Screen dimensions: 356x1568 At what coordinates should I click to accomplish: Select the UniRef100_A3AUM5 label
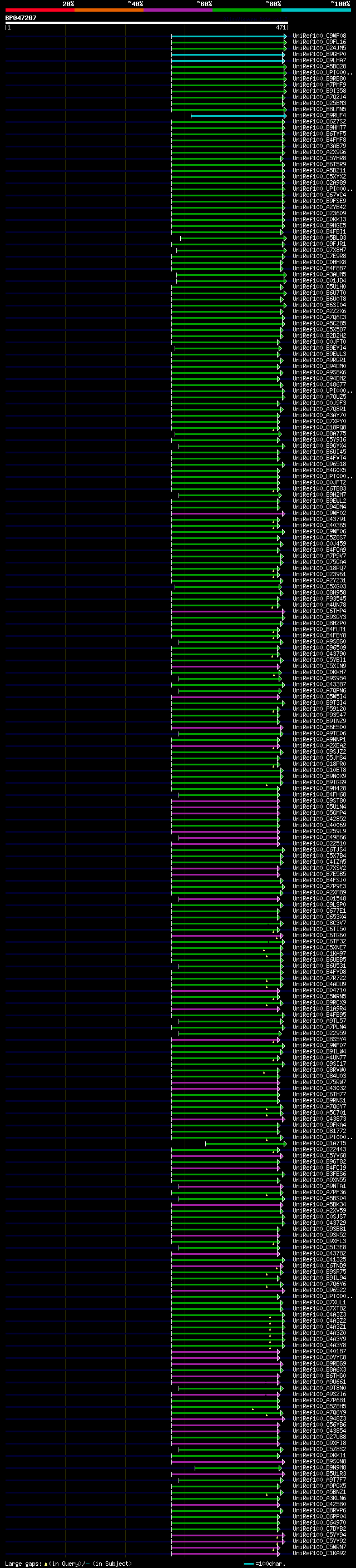319,275
